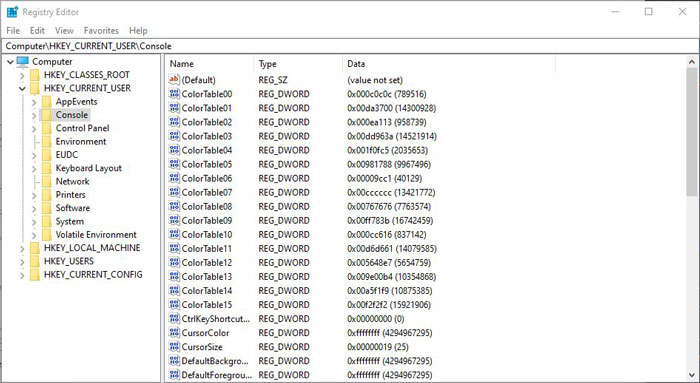700x383 pixels.
Task: Click the ColorTable03 DWORD value icon
Action: tap(174, 136)
